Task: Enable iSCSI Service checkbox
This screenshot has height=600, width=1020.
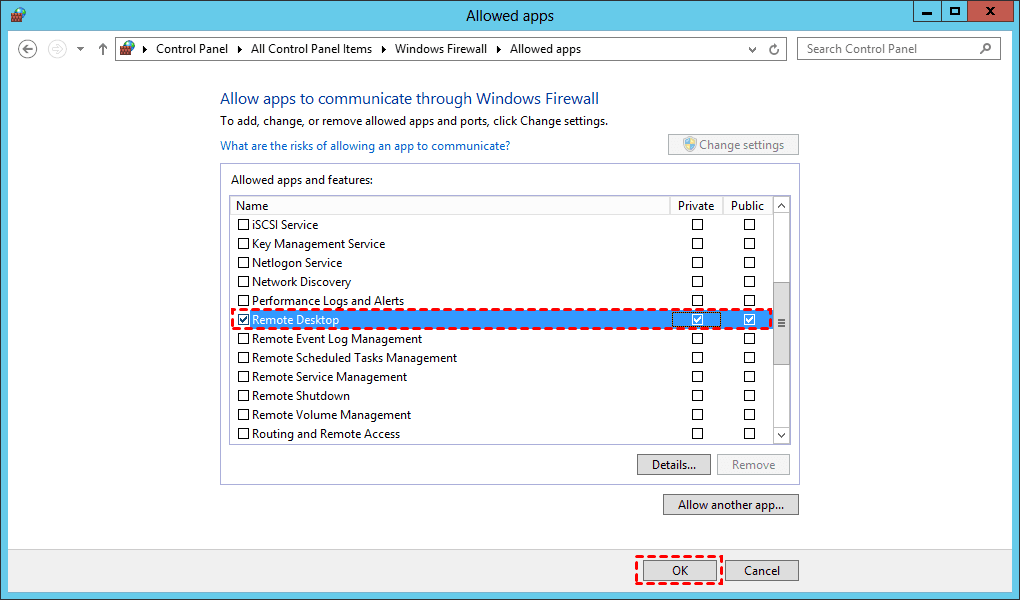Action: pos(243,225)
